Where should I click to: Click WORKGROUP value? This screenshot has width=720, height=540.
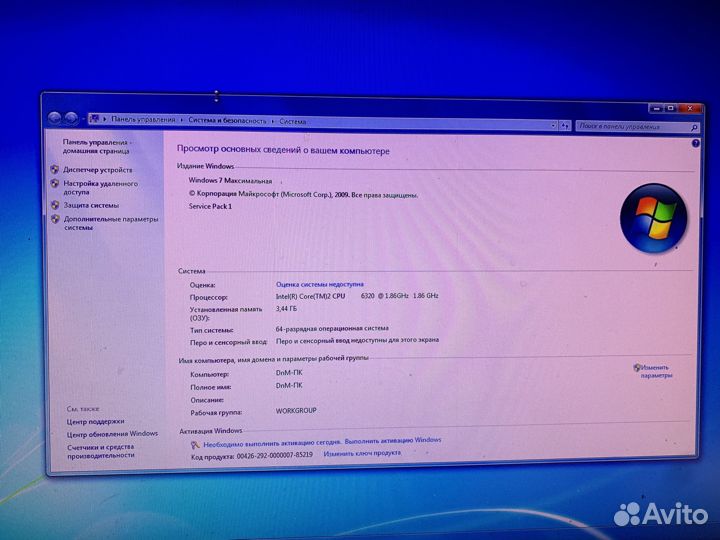296,410
